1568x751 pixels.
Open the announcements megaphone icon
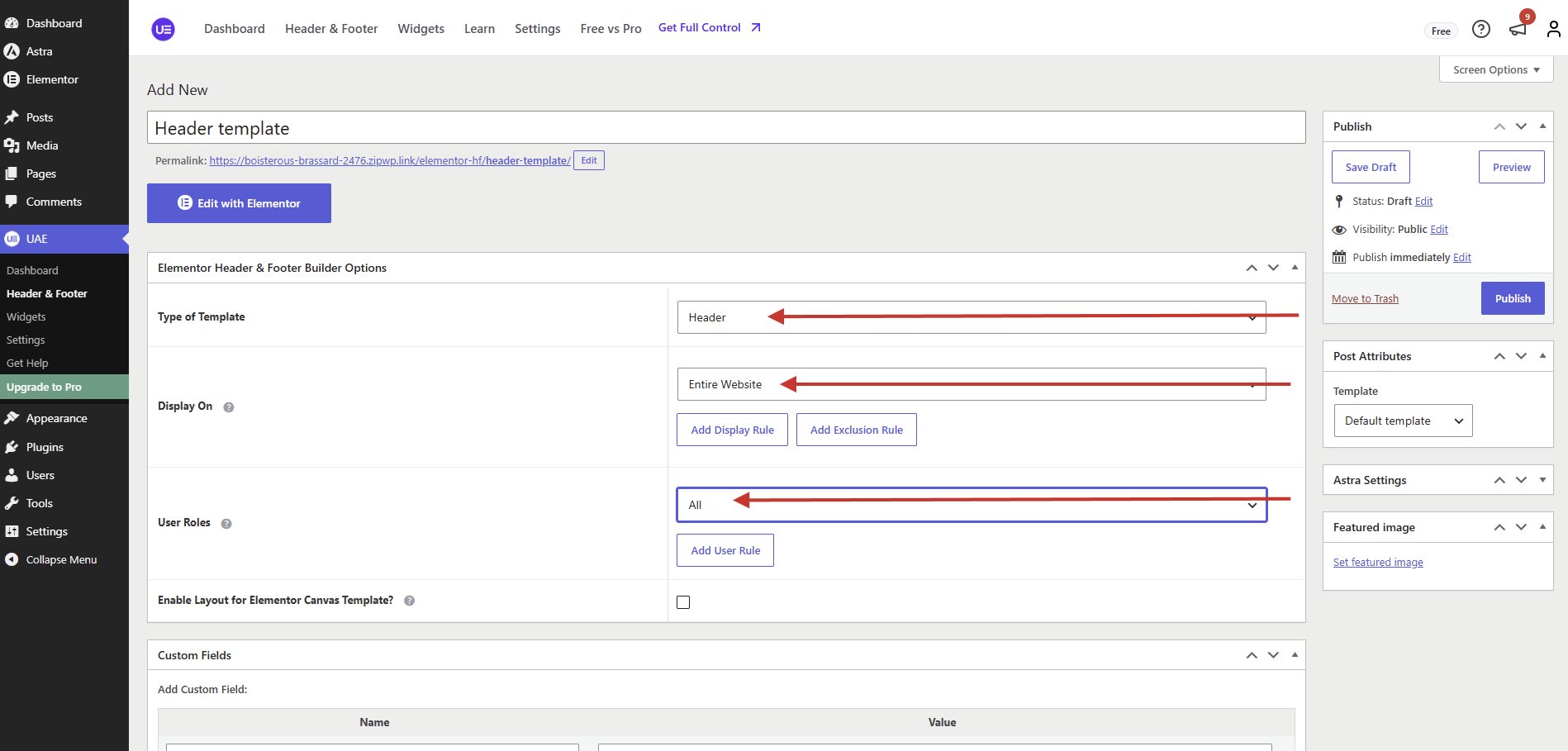1518,30
